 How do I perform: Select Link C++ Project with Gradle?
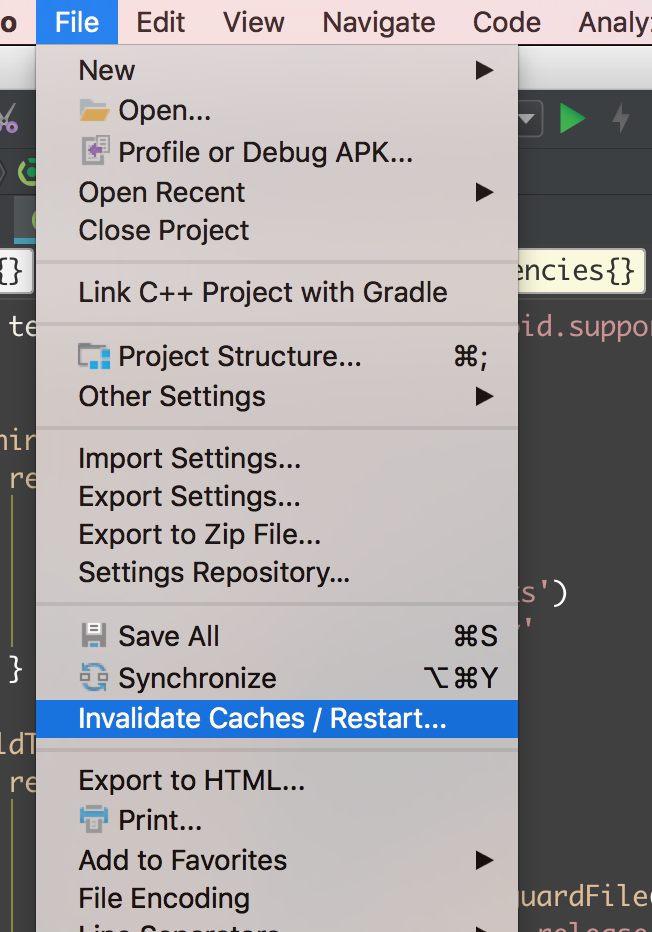pos(263,292)
